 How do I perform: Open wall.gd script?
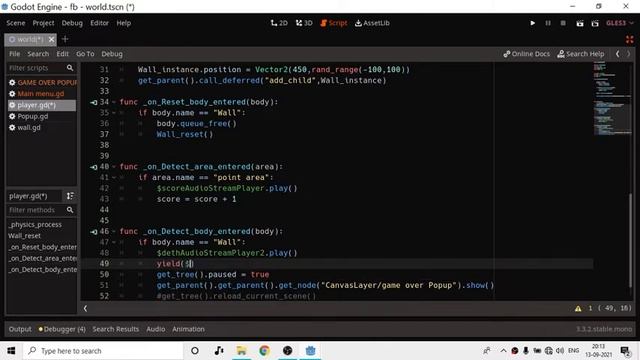[x=42, y=128]
